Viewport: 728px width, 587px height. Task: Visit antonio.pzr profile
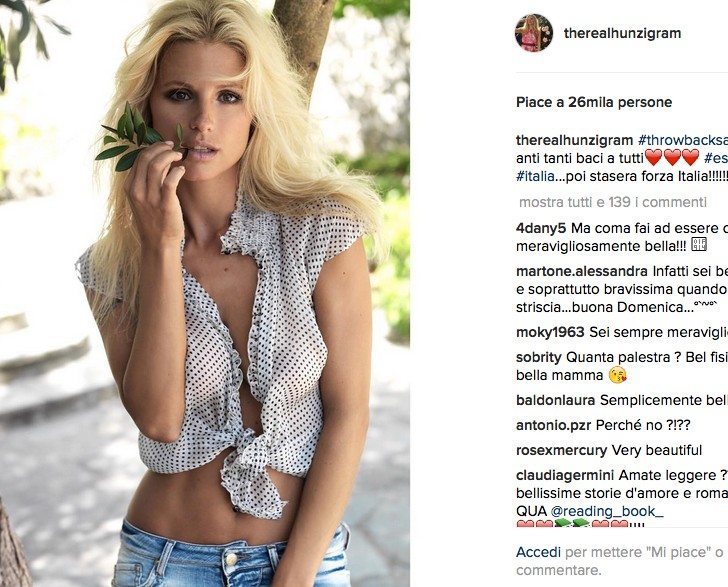click(x=553, y=425)
